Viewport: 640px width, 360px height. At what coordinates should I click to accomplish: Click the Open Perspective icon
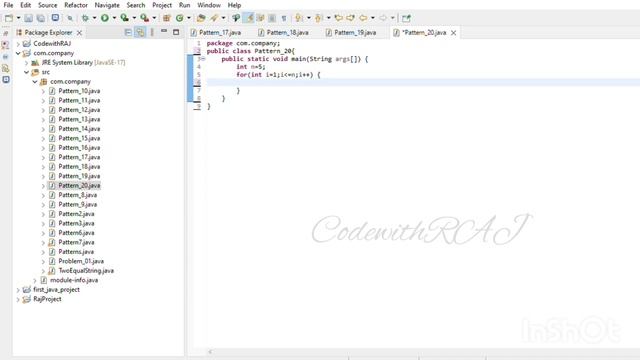point(406,18)
